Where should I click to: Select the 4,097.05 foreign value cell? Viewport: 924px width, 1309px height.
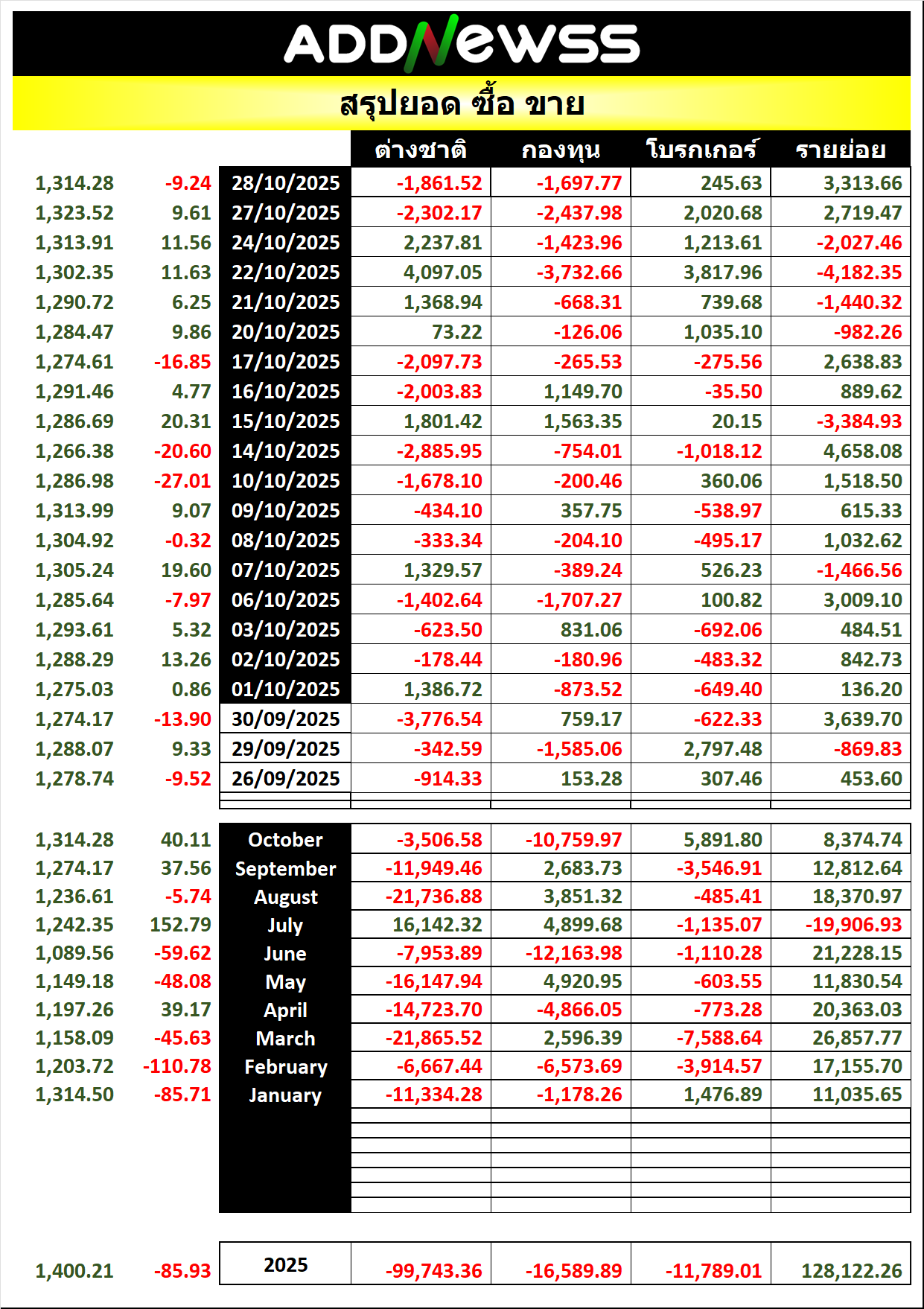pyautogui.click(x=442, y=273)
